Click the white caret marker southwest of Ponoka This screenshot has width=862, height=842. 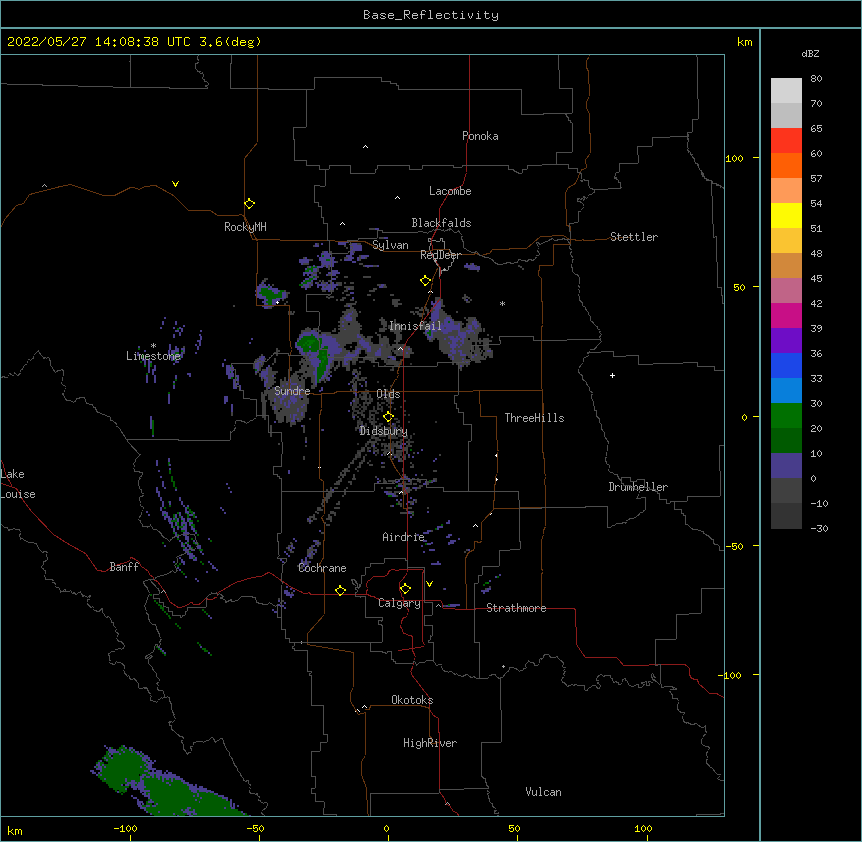pyautogui.click(x=365, y=147)
